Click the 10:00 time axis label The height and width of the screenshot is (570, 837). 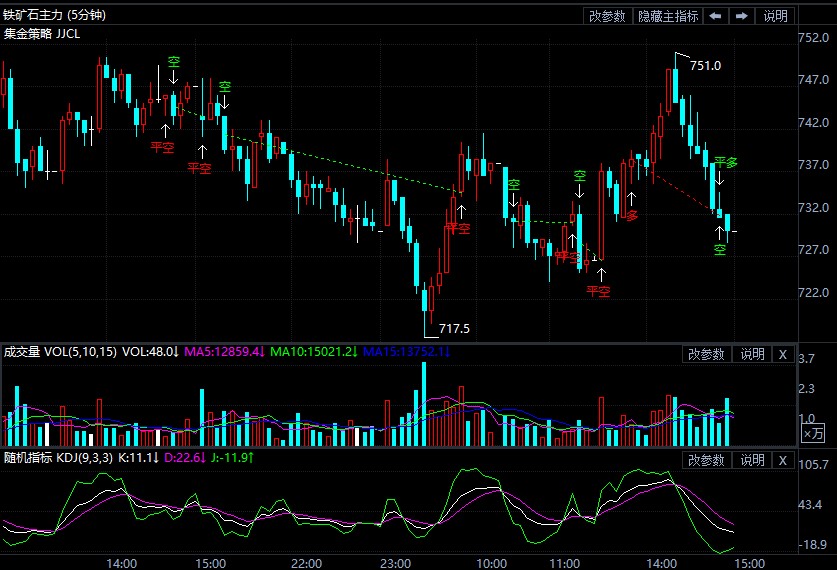[x=492, y=564]
